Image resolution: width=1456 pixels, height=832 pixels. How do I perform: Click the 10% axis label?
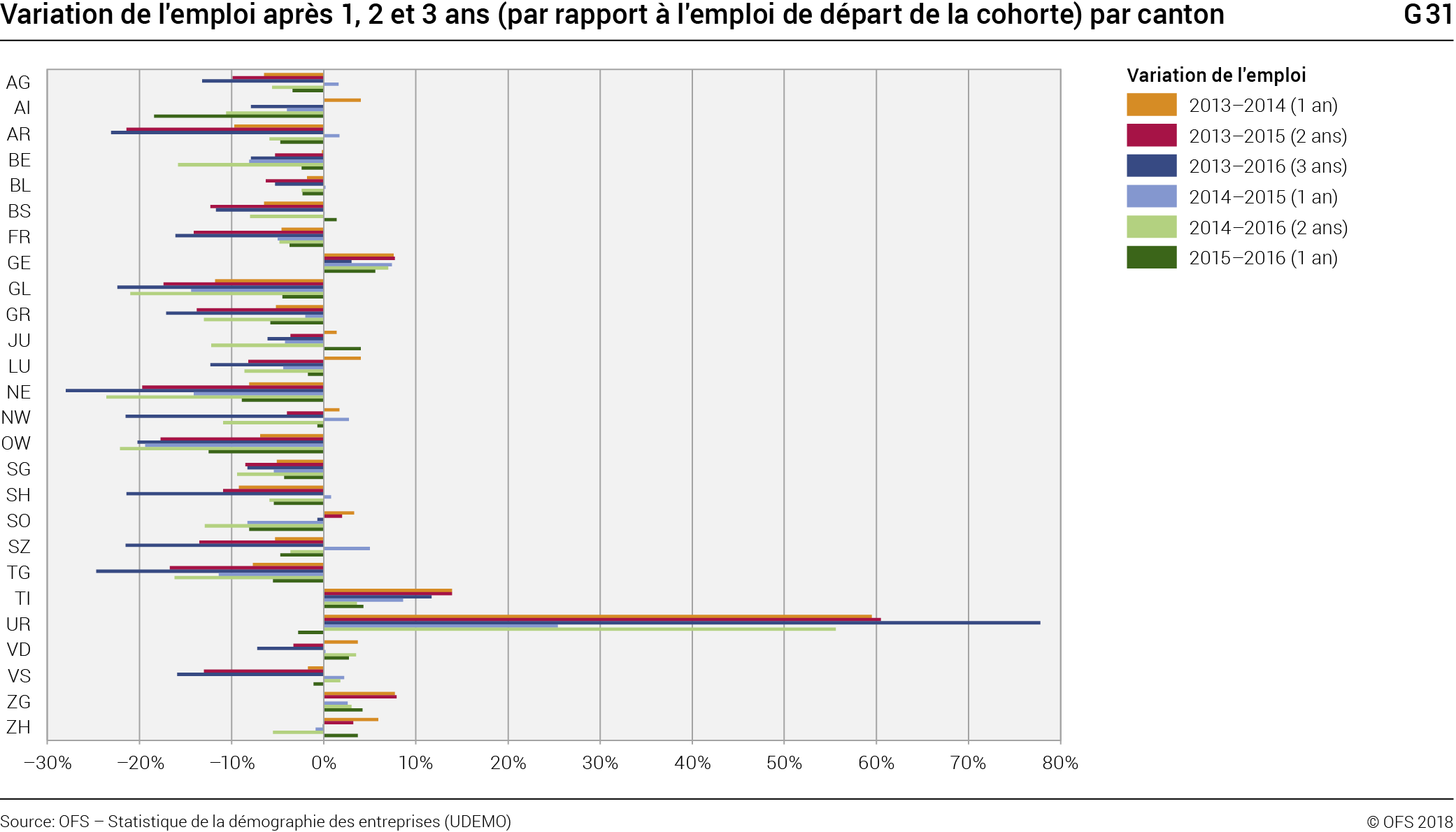pos(415,763)
